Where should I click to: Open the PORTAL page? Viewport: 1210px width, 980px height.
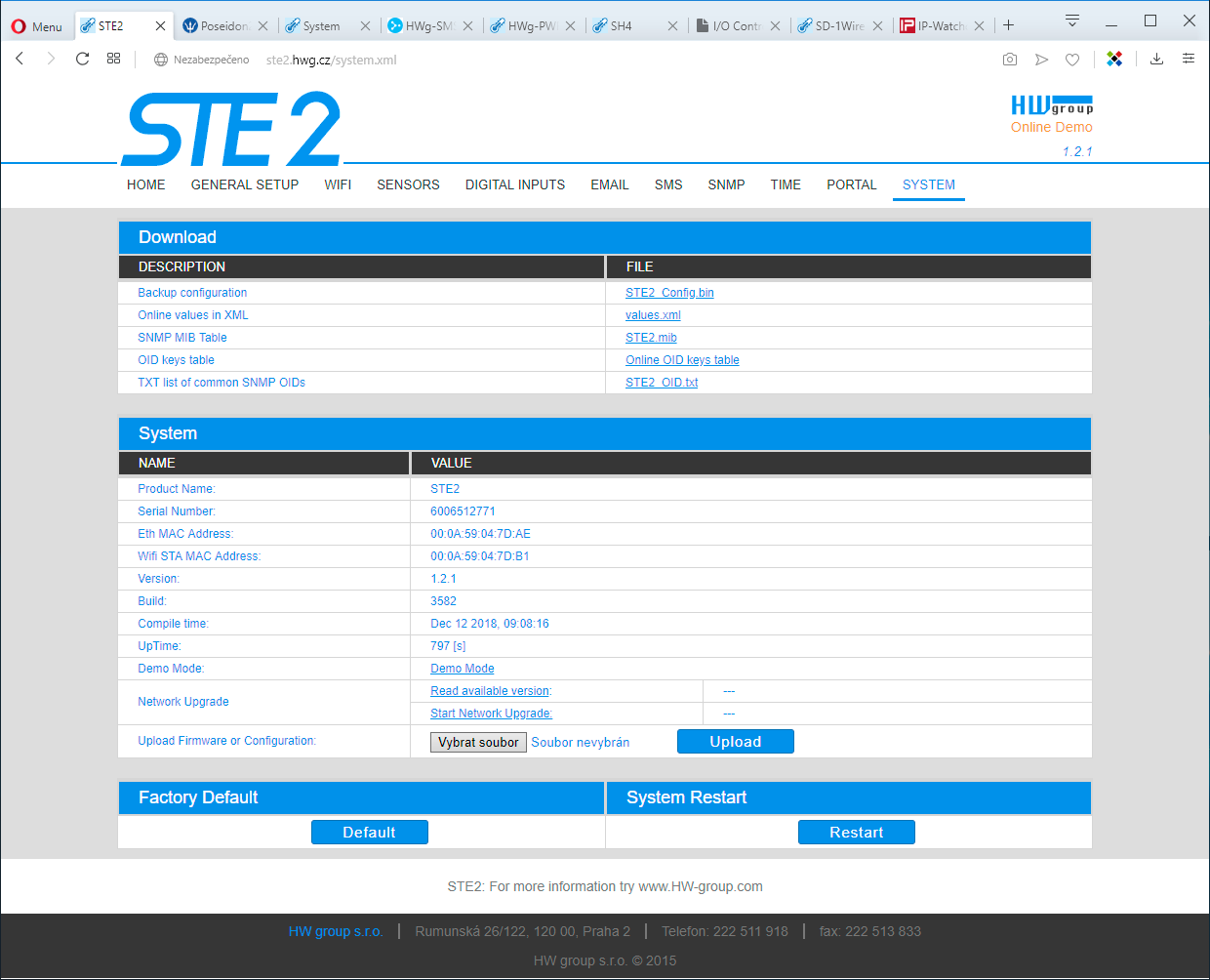[852, 184]
